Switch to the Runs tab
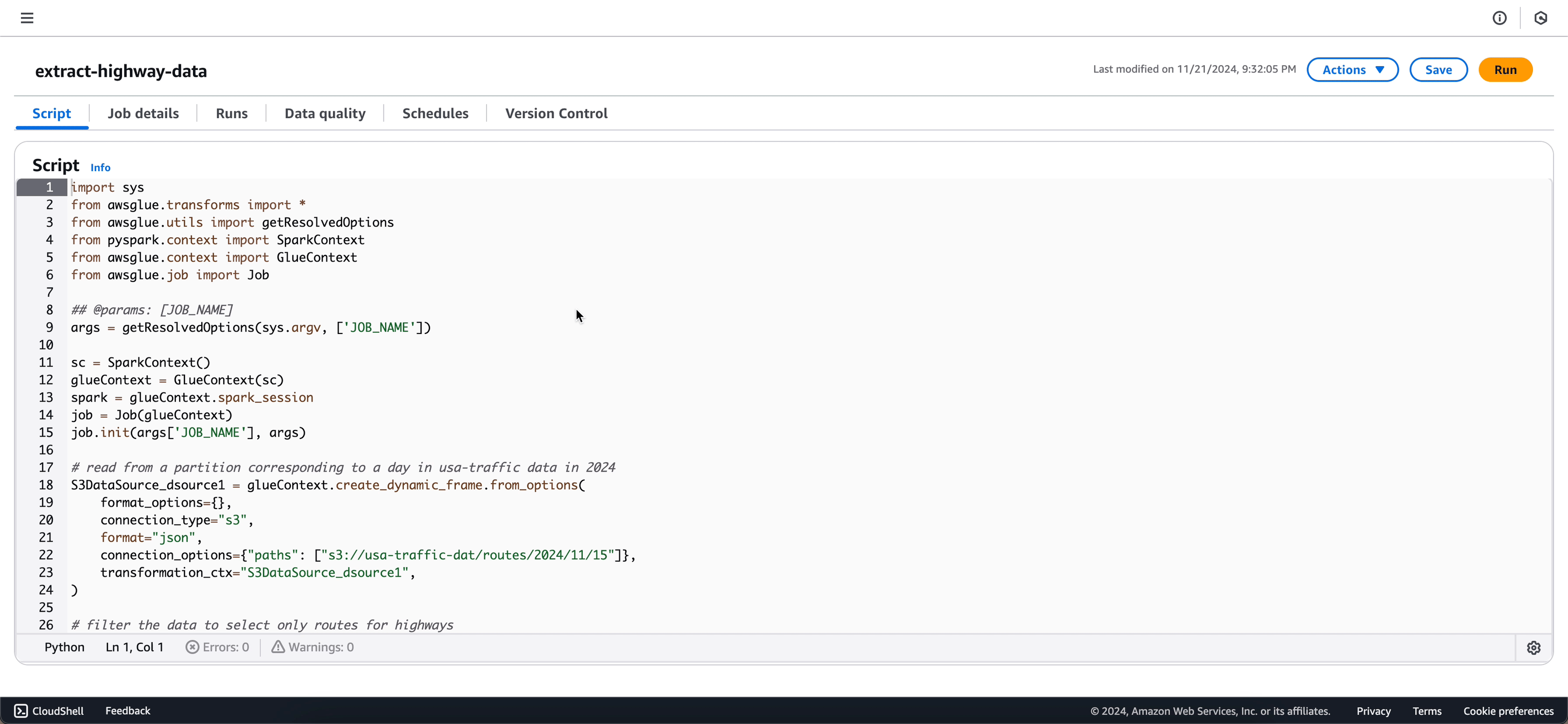This screenshot has height=724, width=1568. click(231, 113)
